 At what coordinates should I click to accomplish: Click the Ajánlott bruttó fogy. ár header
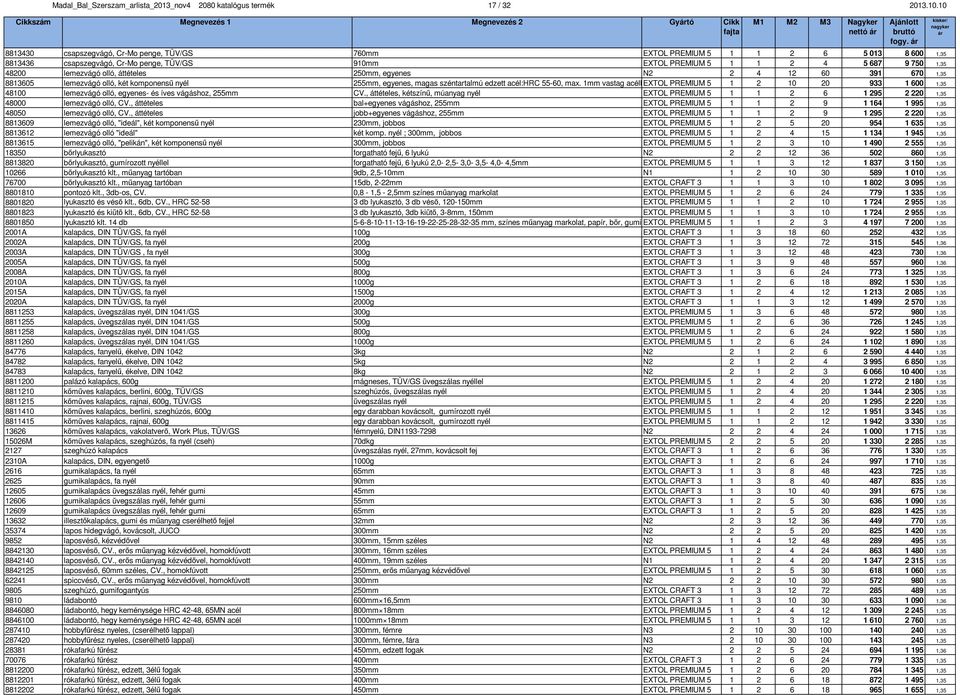(904, 32)
